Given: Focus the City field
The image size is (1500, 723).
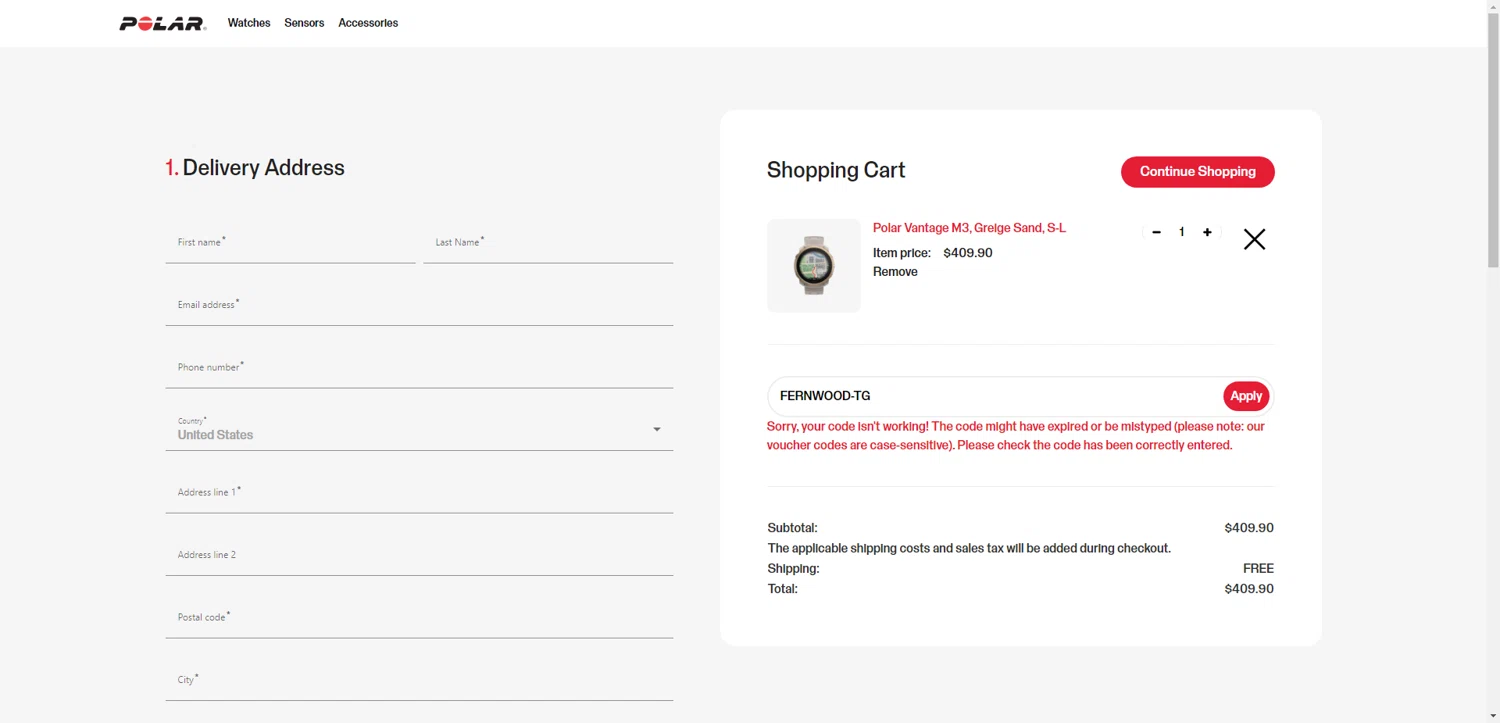Looking at the screenshot, I should [x=419, y=681].
